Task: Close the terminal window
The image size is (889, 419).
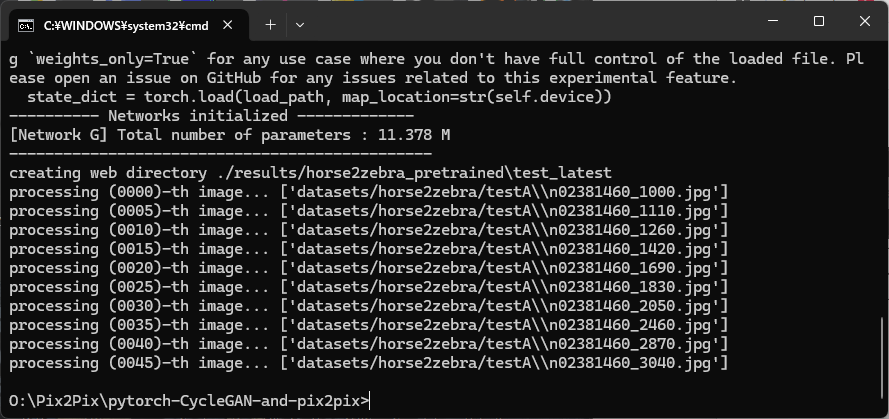Action: 865,21
